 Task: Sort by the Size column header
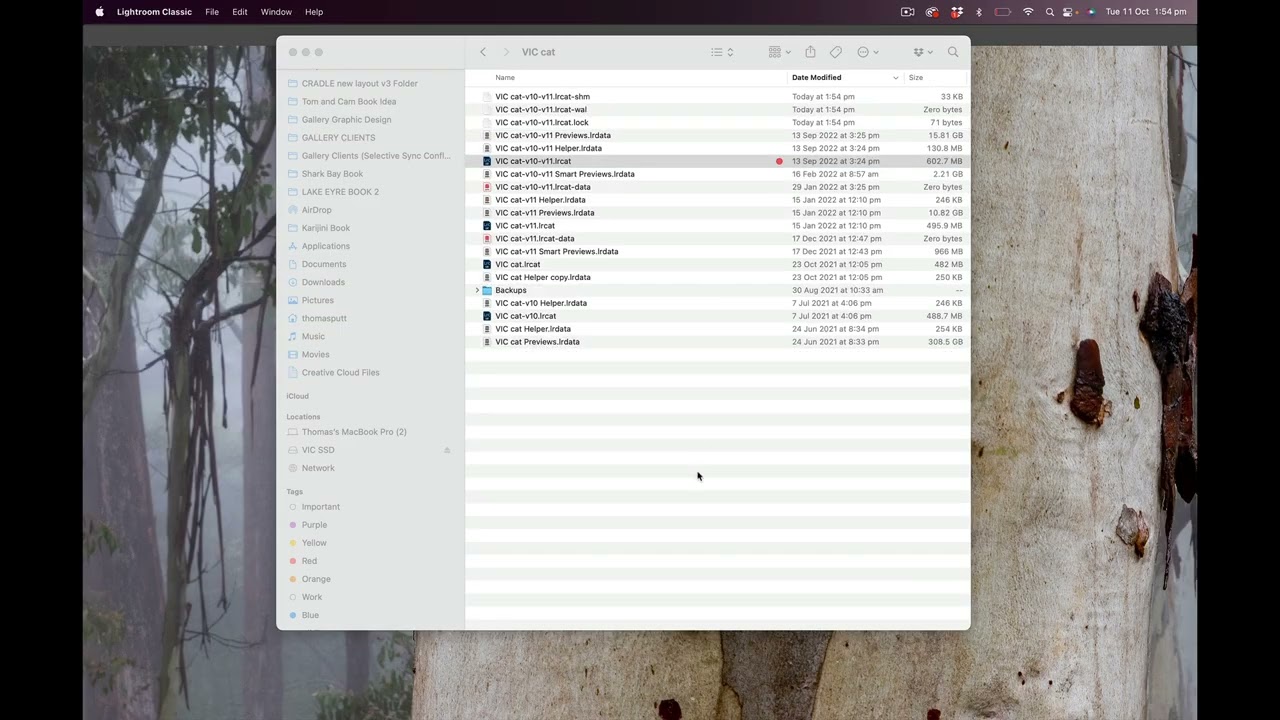coord(916,77)
